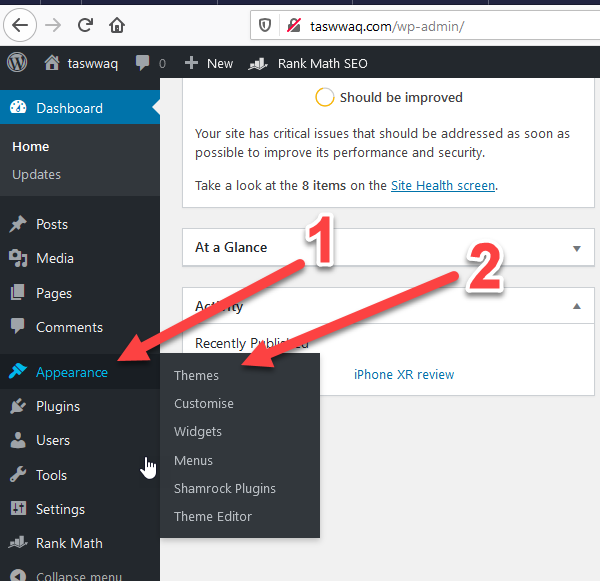Reload the page with the refresh icon
Screen dimensions: 600x581
click(x=85, y=25)
